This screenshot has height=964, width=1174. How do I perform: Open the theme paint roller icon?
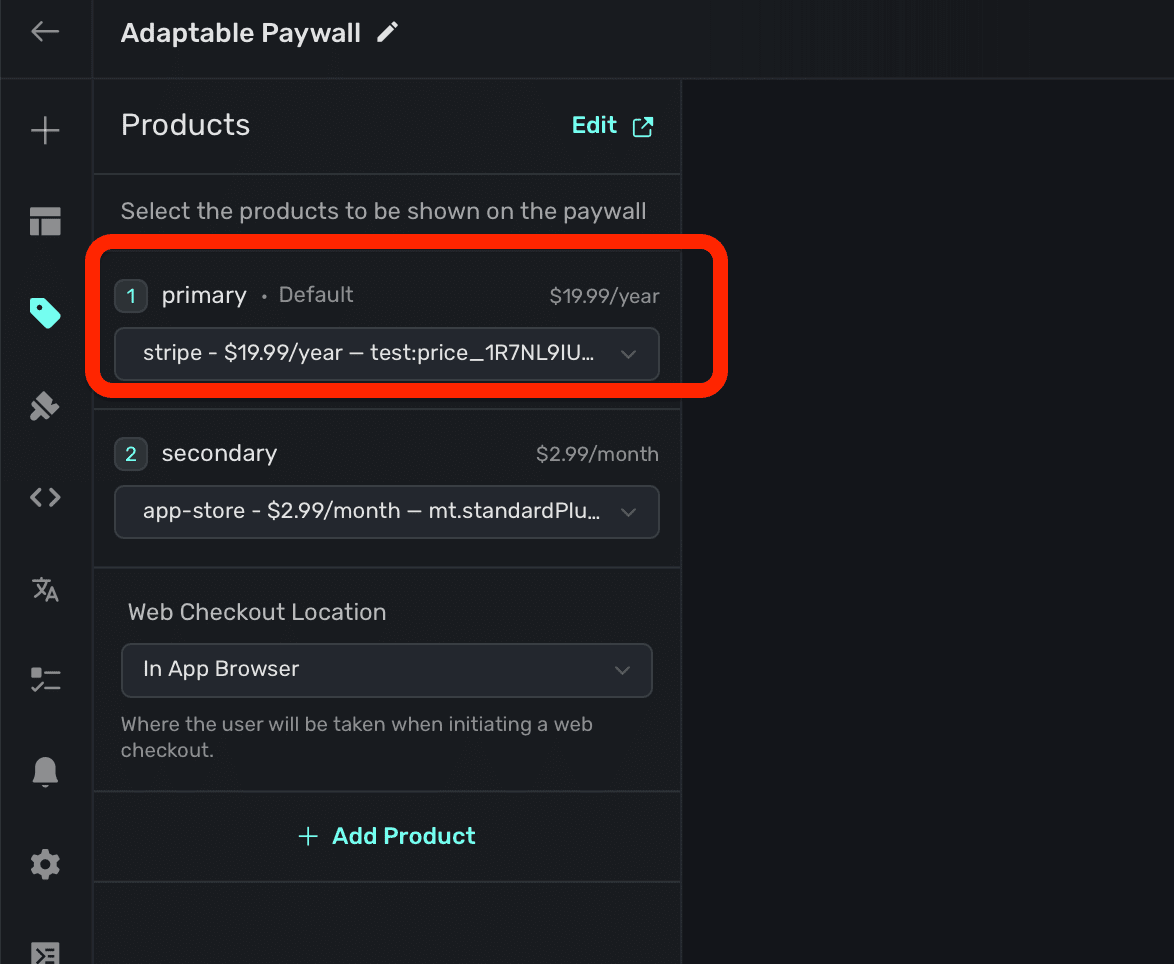pos(45,405)
